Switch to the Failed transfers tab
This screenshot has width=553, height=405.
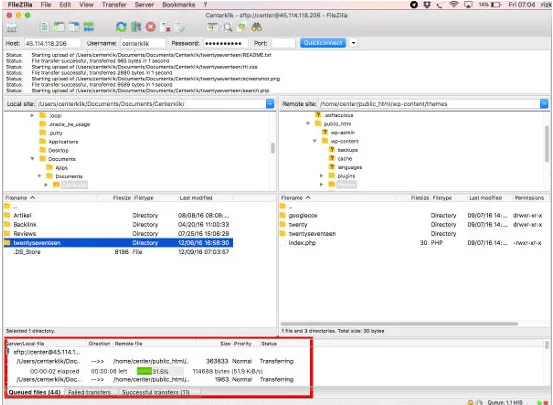point(89,392)
